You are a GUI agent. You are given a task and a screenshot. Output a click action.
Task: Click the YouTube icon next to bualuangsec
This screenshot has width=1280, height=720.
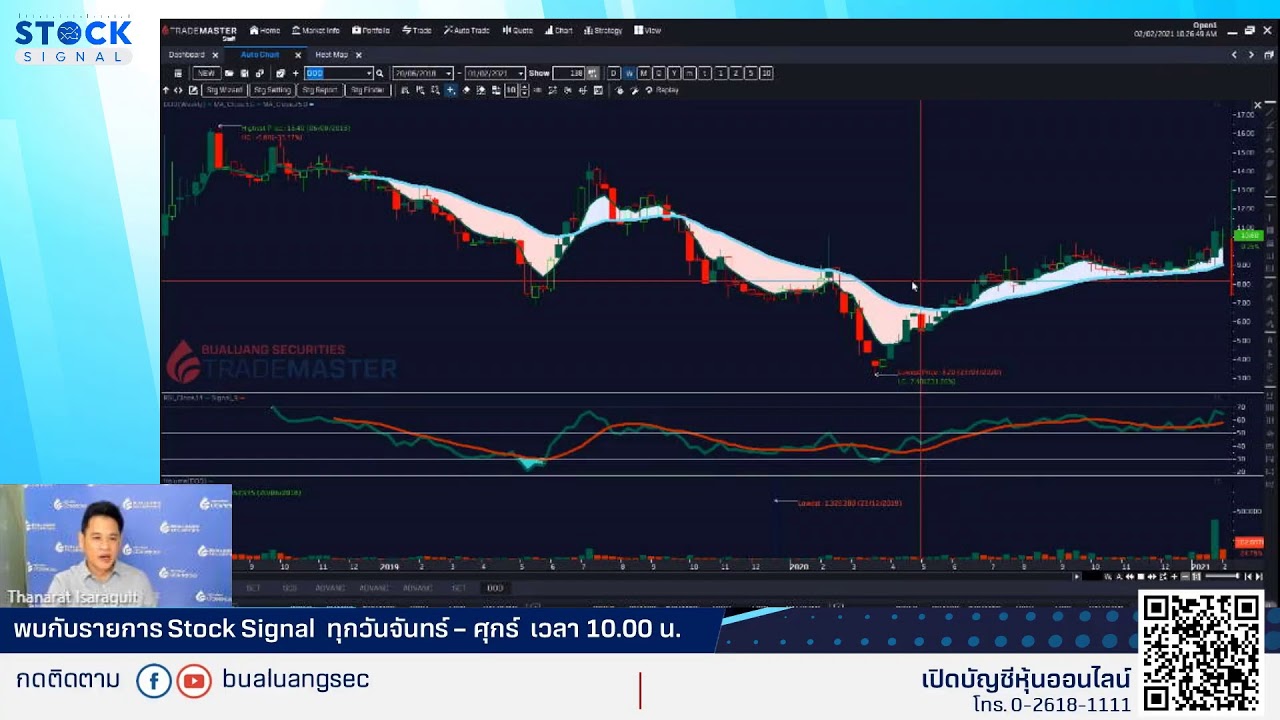click(x=194, y=681)
